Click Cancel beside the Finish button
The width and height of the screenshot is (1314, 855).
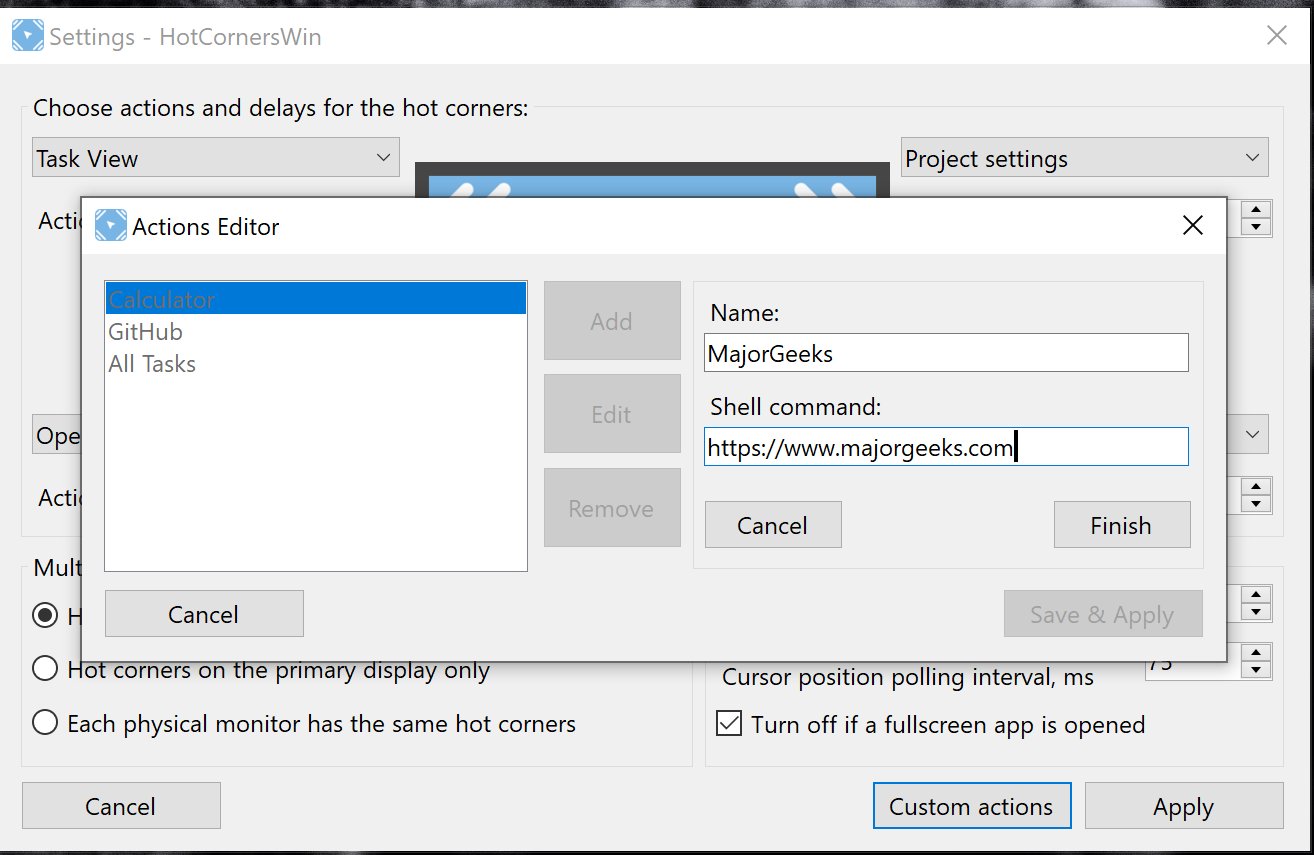point(772,525)
